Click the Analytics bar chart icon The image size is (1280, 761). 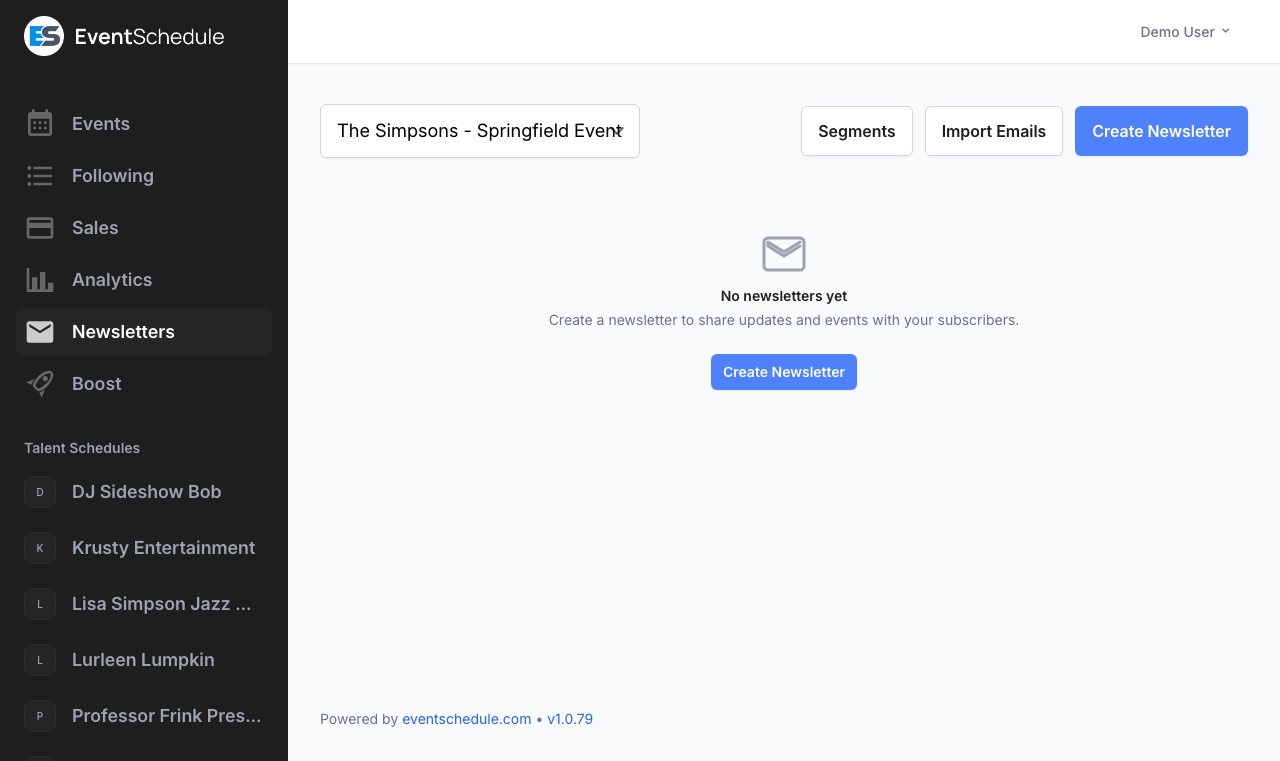point(40,280)
